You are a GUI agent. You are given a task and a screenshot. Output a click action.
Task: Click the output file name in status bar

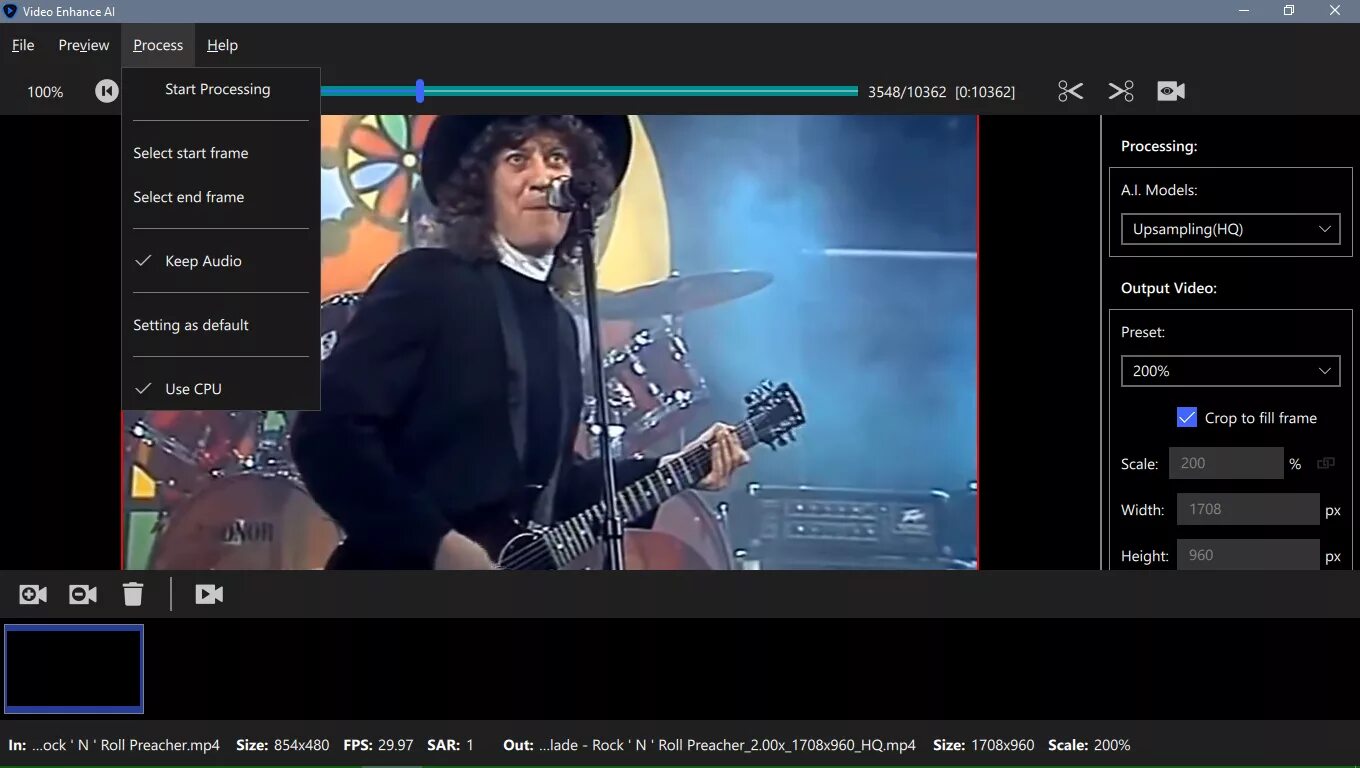[x=727, y=745]
